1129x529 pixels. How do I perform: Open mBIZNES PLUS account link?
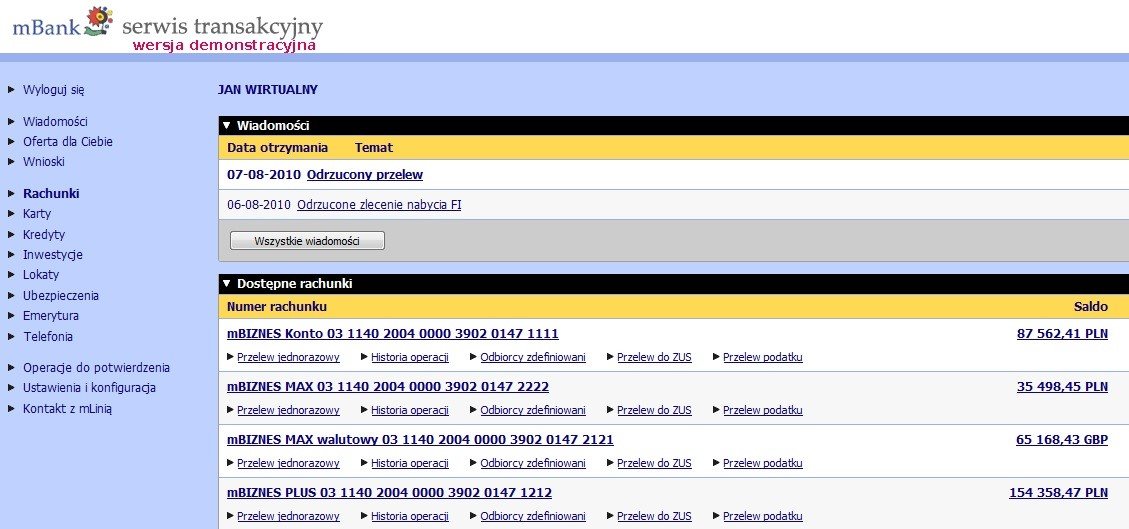(x=390, y=493)
